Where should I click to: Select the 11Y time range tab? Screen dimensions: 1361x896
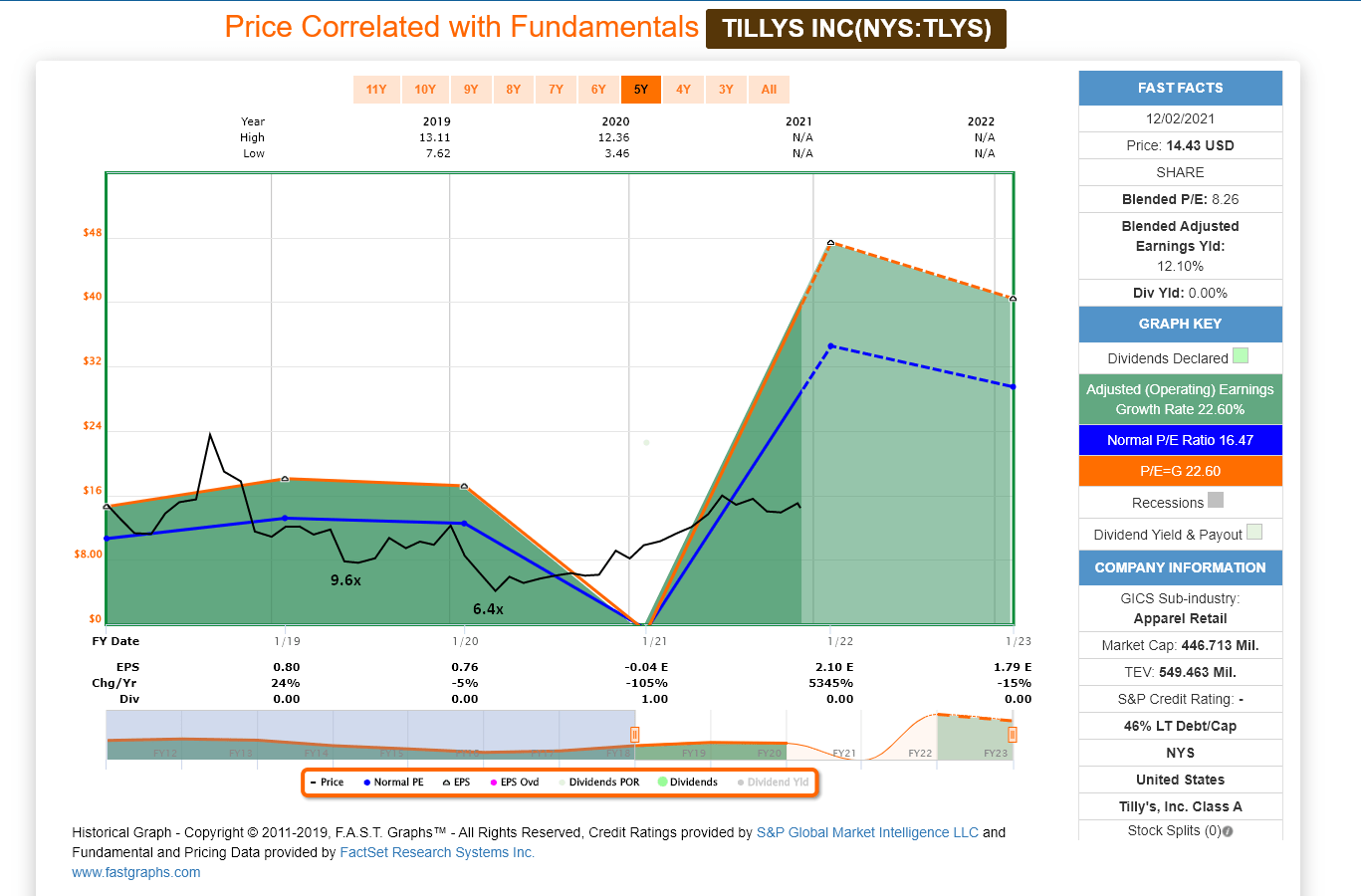[376, 90]
